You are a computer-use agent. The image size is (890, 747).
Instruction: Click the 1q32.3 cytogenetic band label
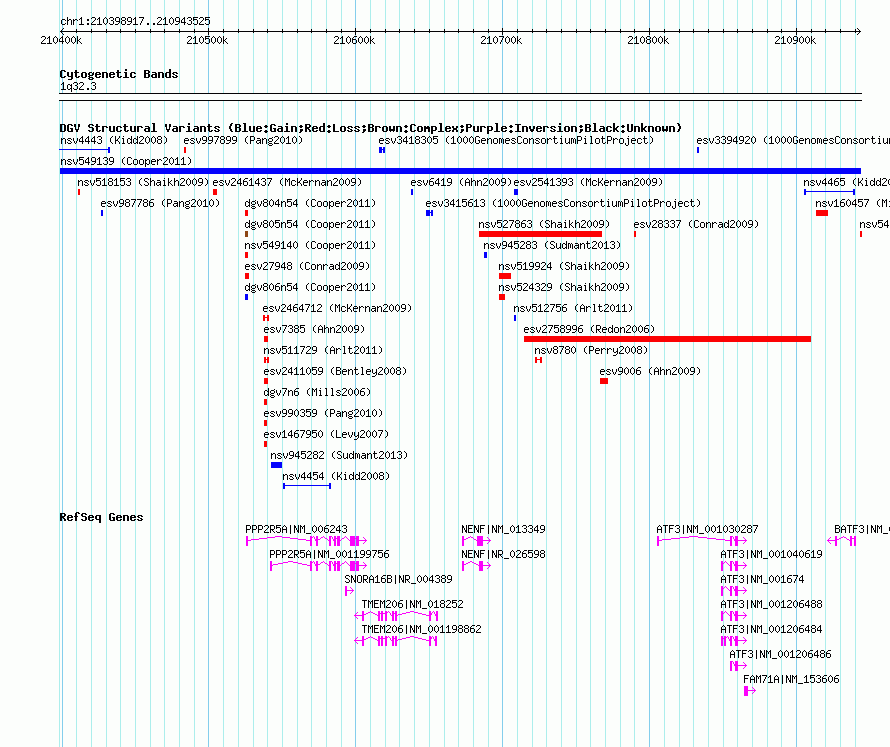coord(78,86)
